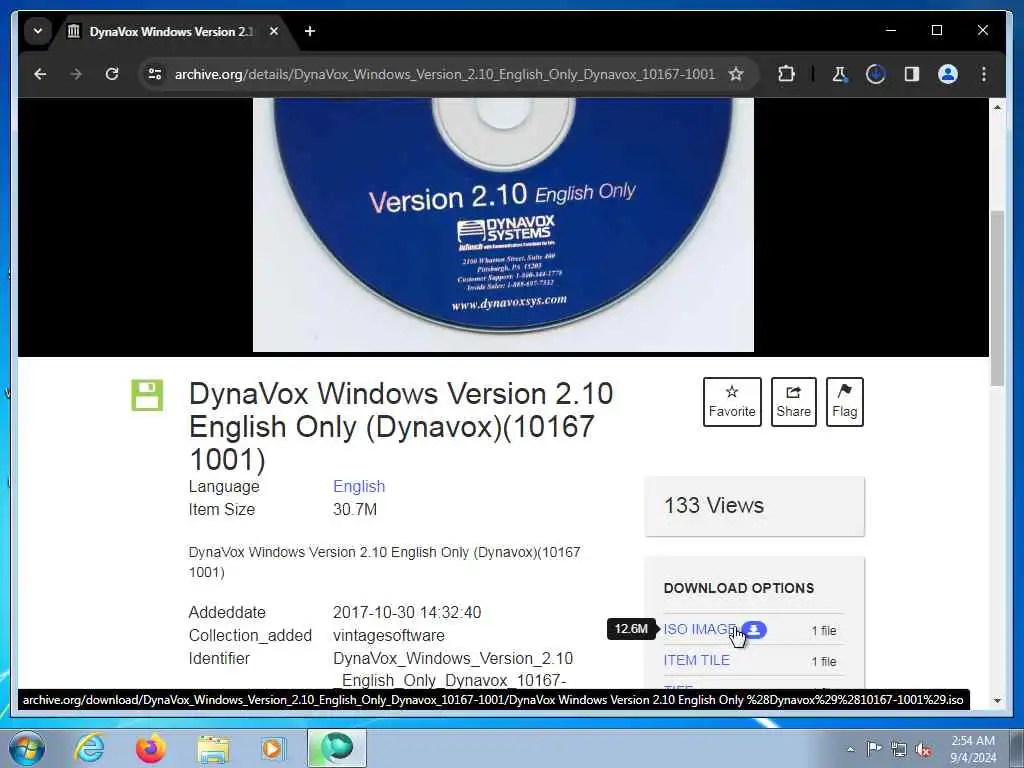This screenshot has width=1024, height=768.
Task: Open the network tray icon
Action: click(x=899, y=749)
